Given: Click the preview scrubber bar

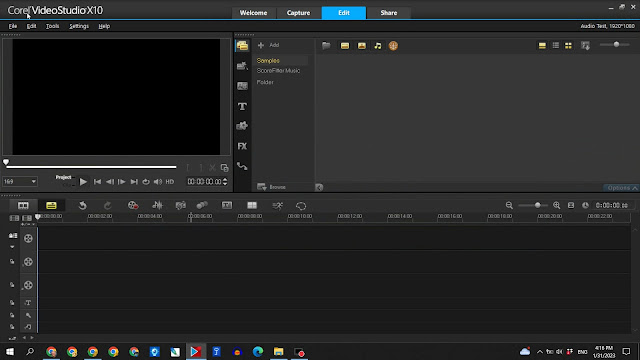Looking at the screenshot, I should (91, 167).
